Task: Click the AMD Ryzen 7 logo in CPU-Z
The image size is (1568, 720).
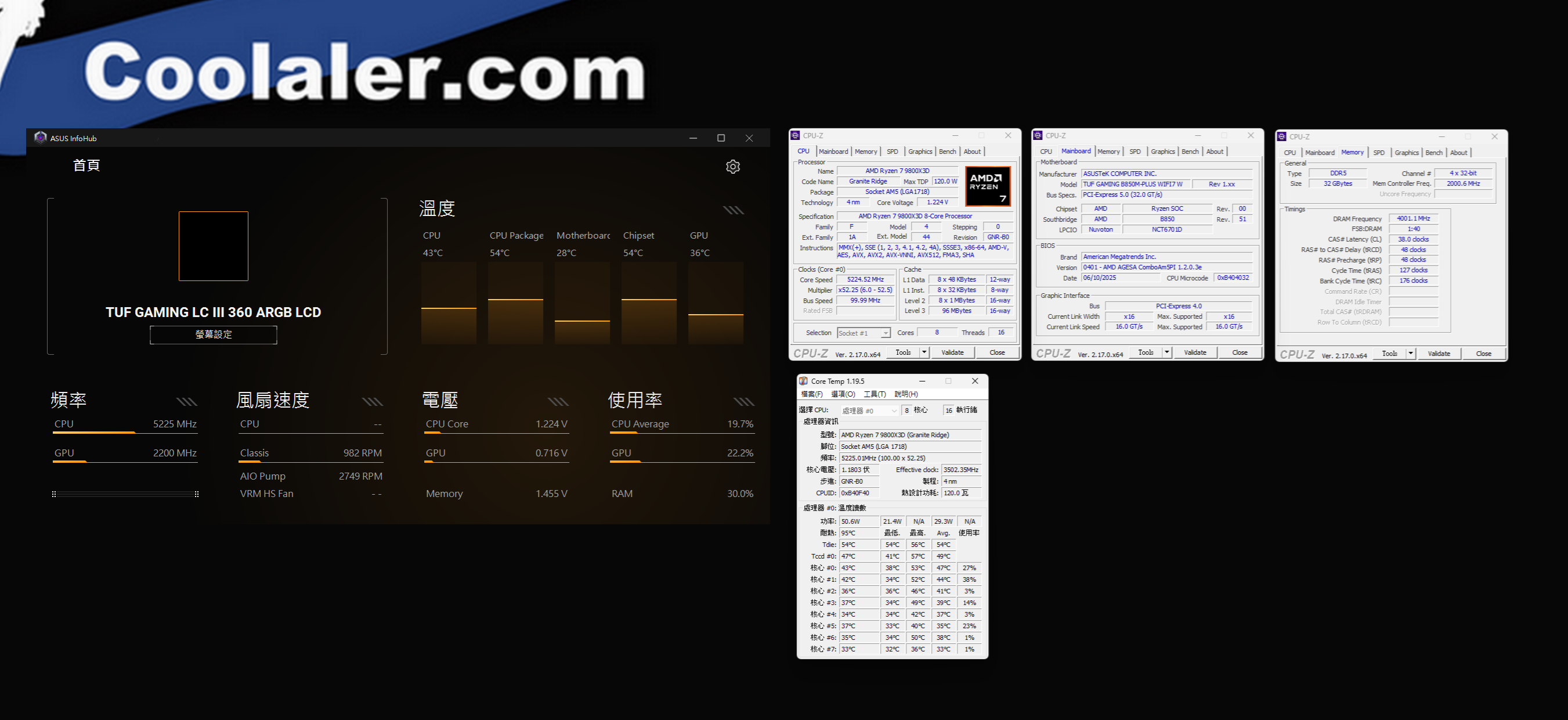Action: point(987,186)
